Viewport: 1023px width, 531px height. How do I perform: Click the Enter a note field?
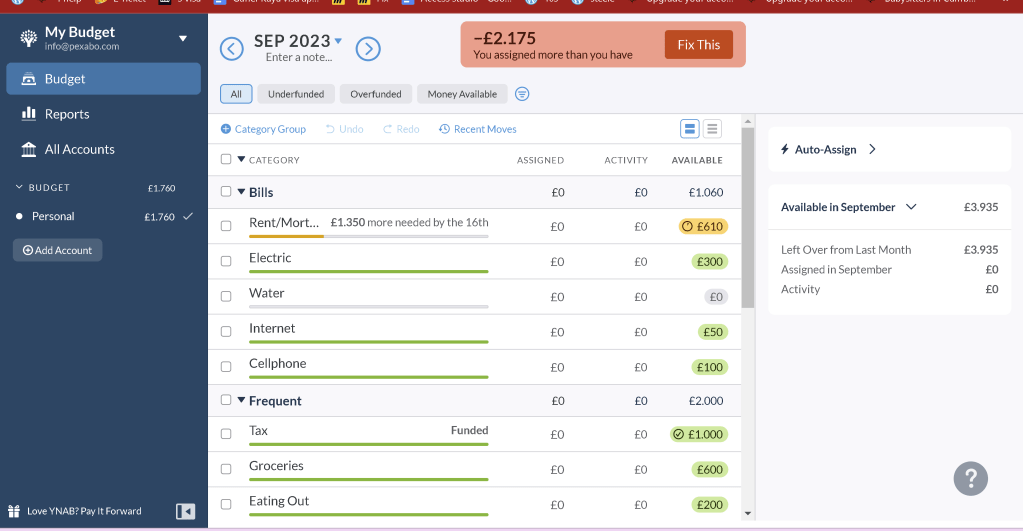pyautogui.click(x=299, y=57)
